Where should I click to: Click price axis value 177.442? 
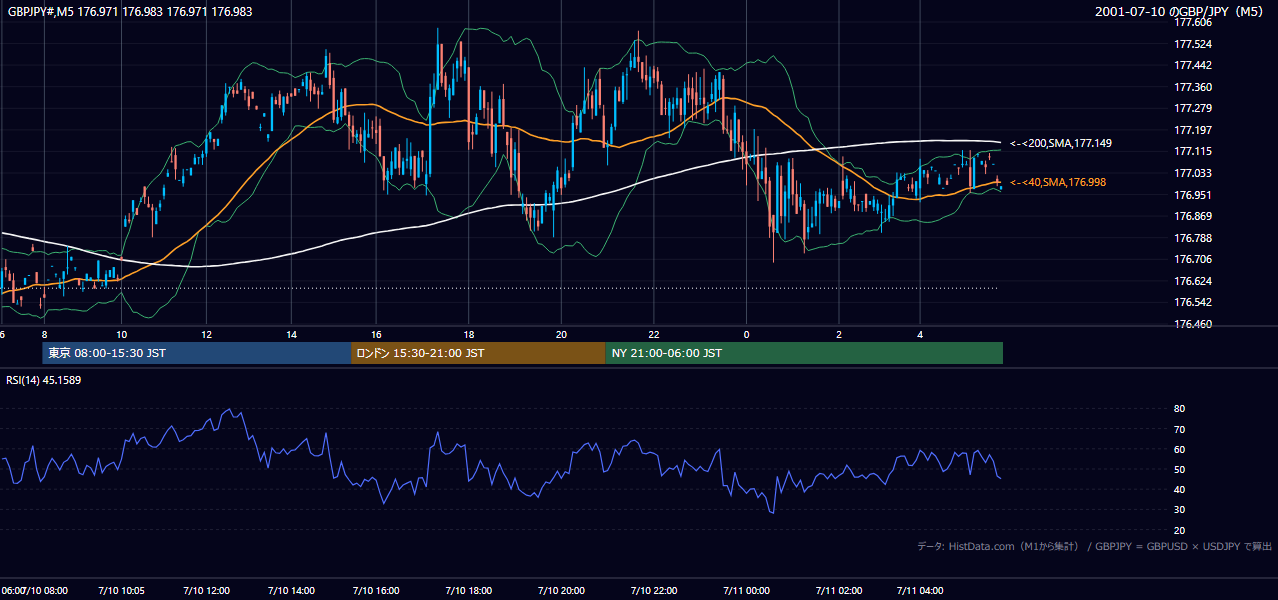(1192, 65)
